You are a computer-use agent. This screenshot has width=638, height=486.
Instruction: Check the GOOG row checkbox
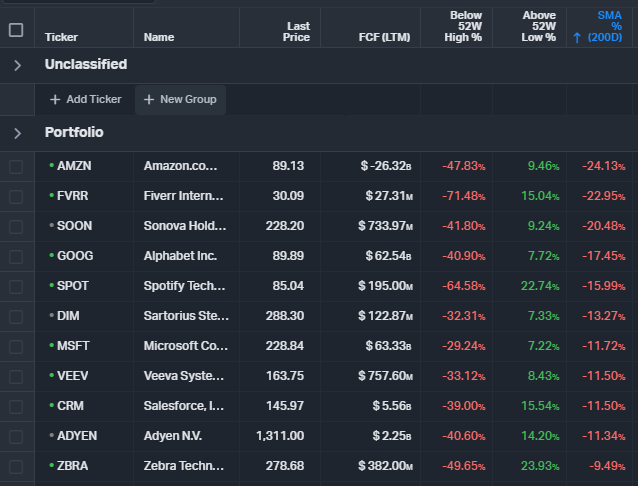point(16,256)
